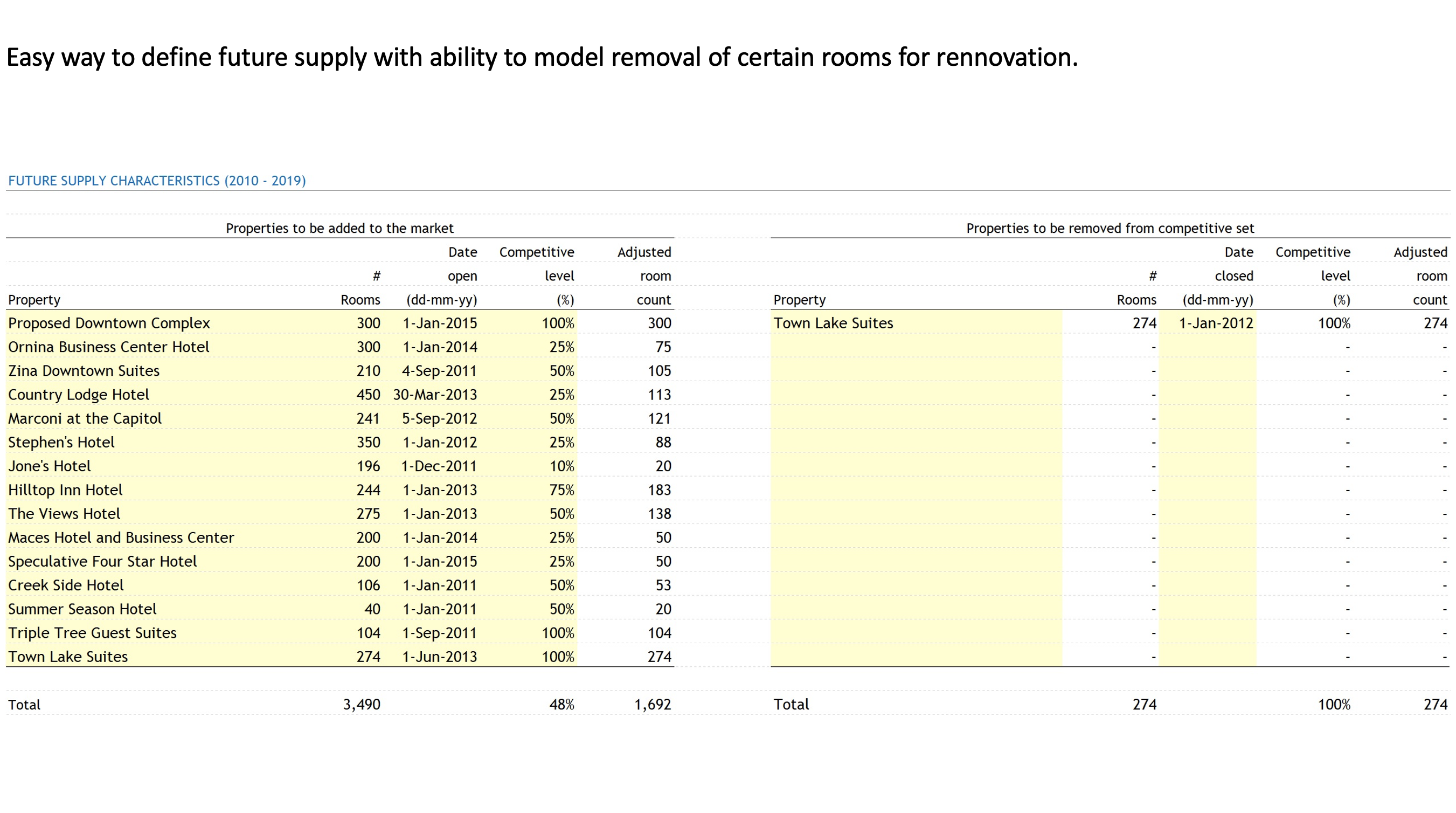Select Summer Season Hotel competitive level 50%
Viewport: 1456px width, 813px height.
click(x=561, y=609)
